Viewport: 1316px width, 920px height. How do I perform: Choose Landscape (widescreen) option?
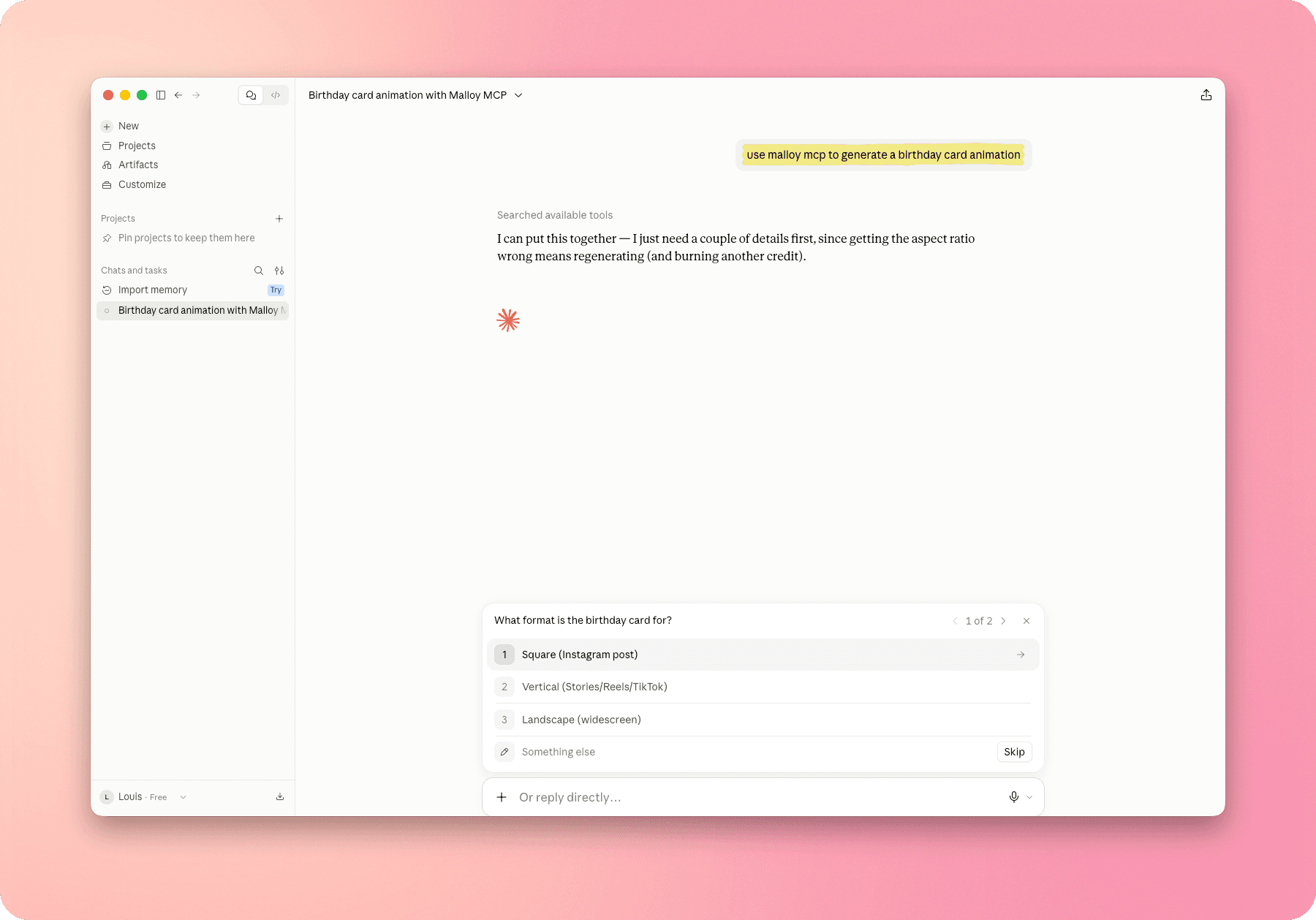click(x=763, y=720)
